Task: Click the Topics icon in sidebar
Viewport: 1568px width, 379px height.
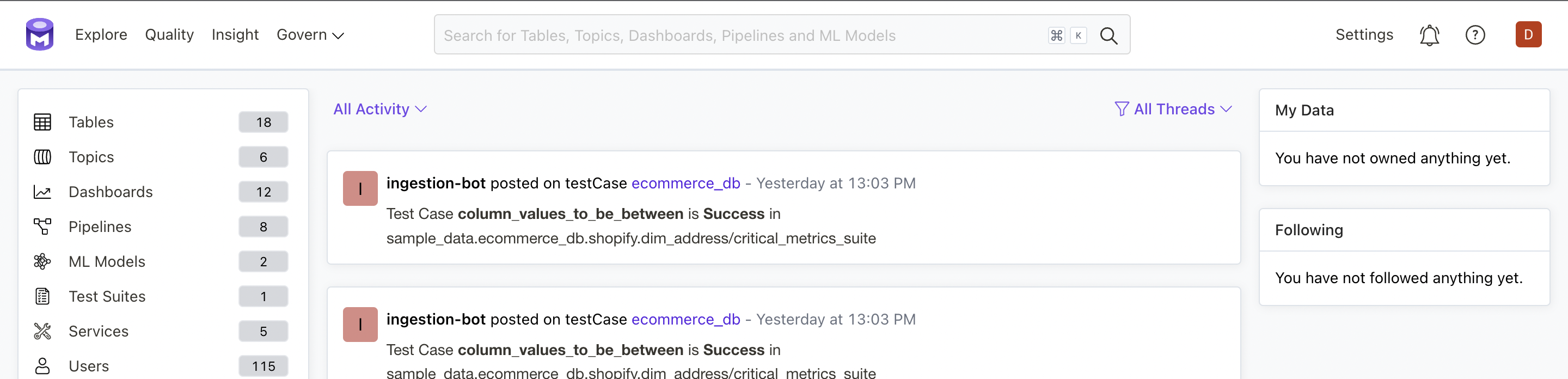Action: [x=42, y=156]
